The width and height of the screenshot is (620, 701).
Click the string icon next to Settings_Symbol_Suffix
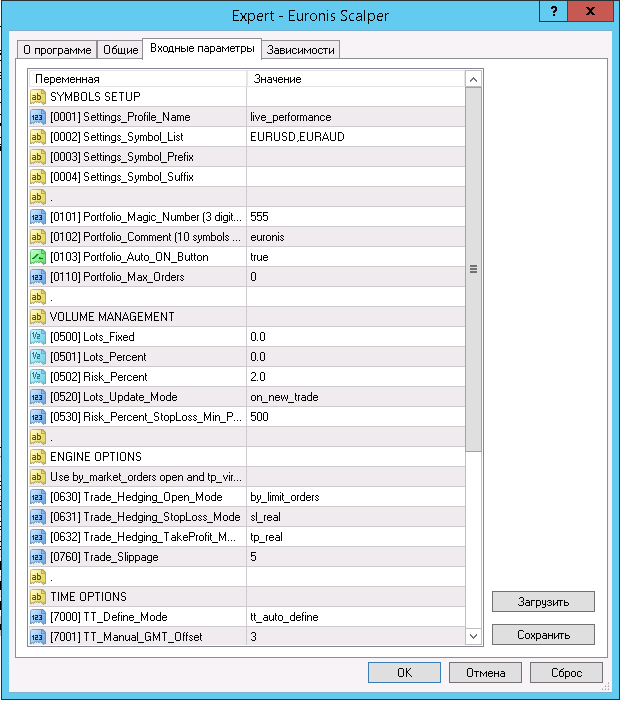38,177
